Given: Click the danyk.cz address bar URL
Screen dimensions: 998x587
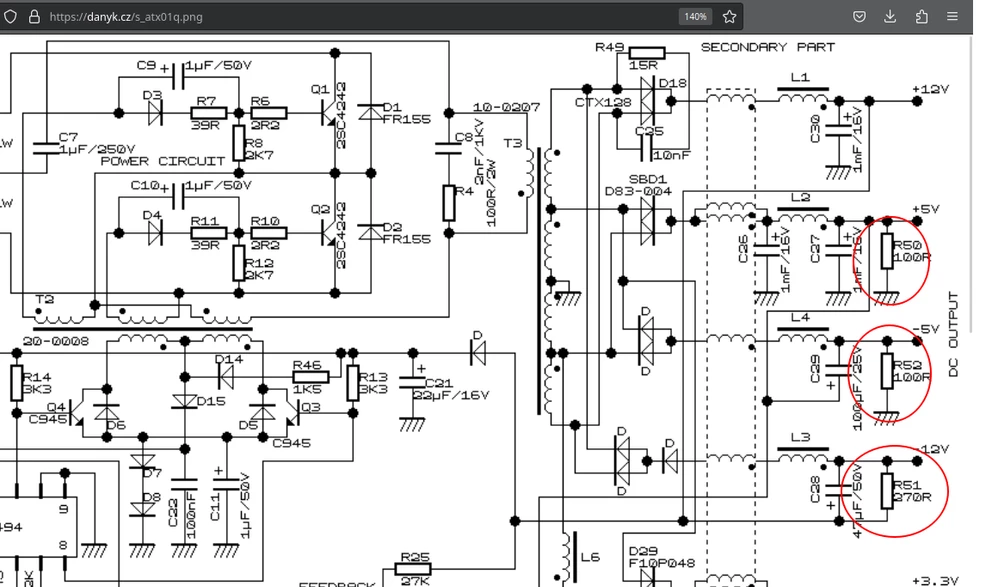Looking at the screenshot, I should (x=126, y=17).
